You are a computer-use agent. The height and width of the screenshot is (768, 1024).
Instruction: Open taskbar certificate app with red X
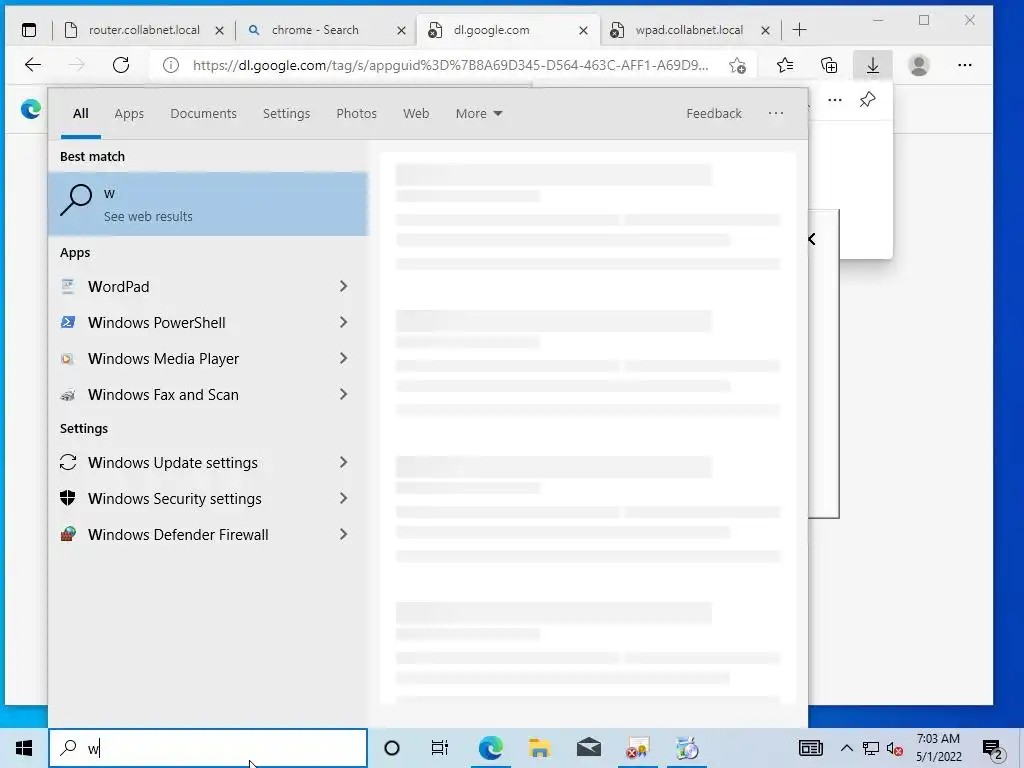[637, 748]
